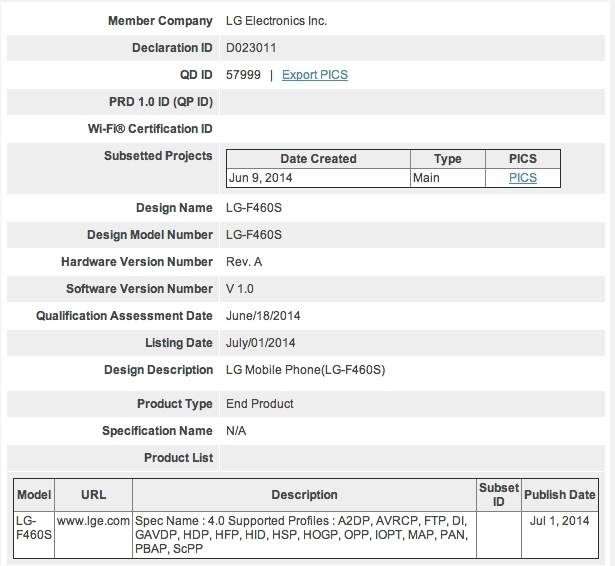Click the Design Description label
Image resolution: width=615 pixels, height=566 pixels.
click(x=158, y=370)
